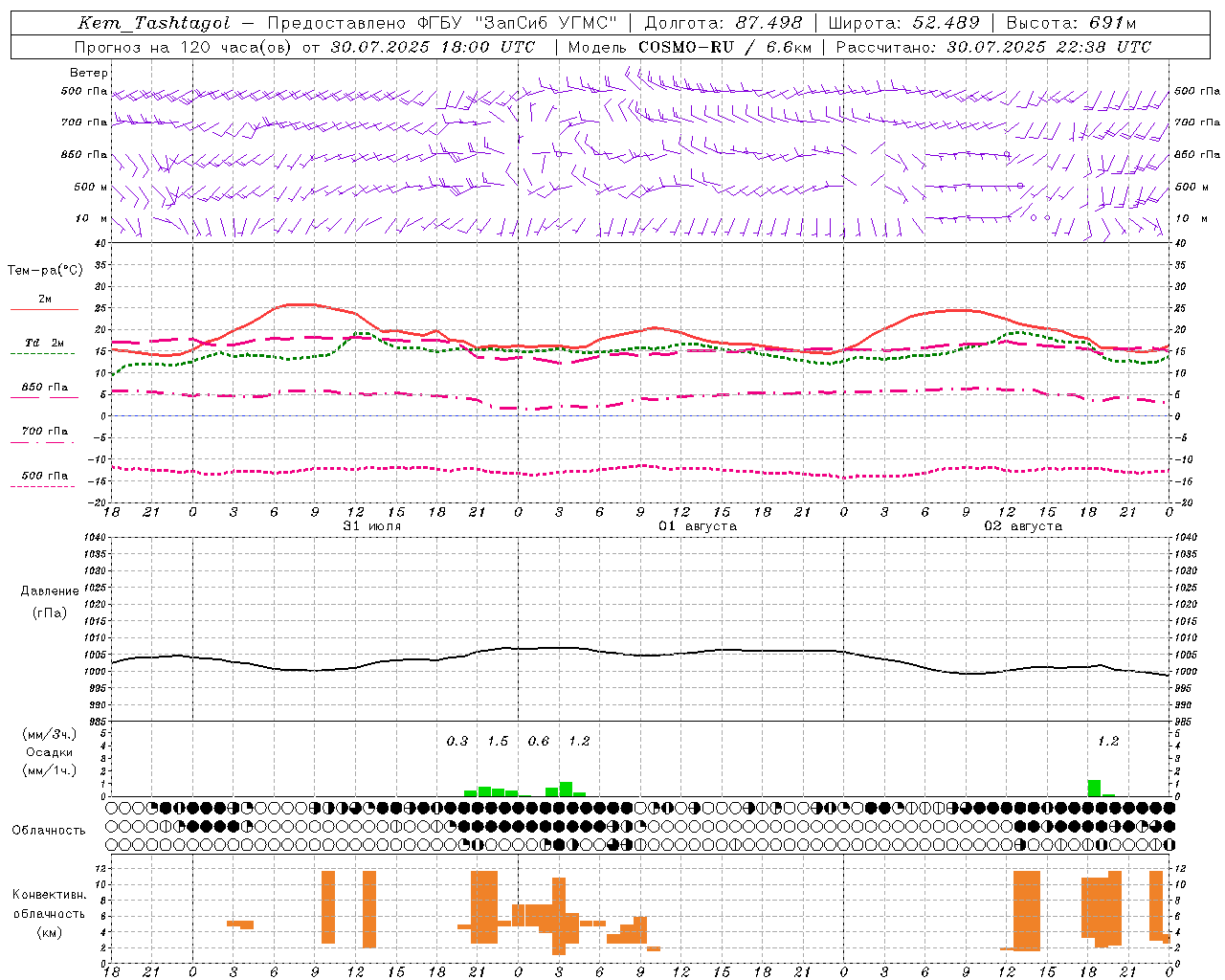Click the 2м temperature legend entry without Td
Image resolution: width=1225 pixels, height=980 pixels.
coord(44,302)
